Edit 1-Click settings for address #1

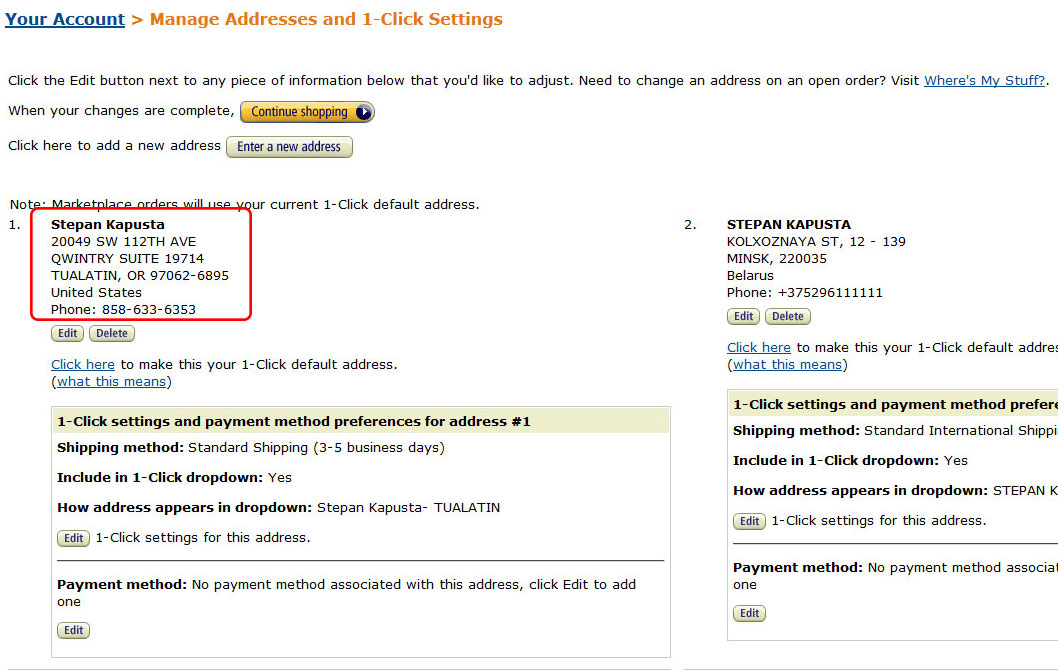click(x=74, y=538)
